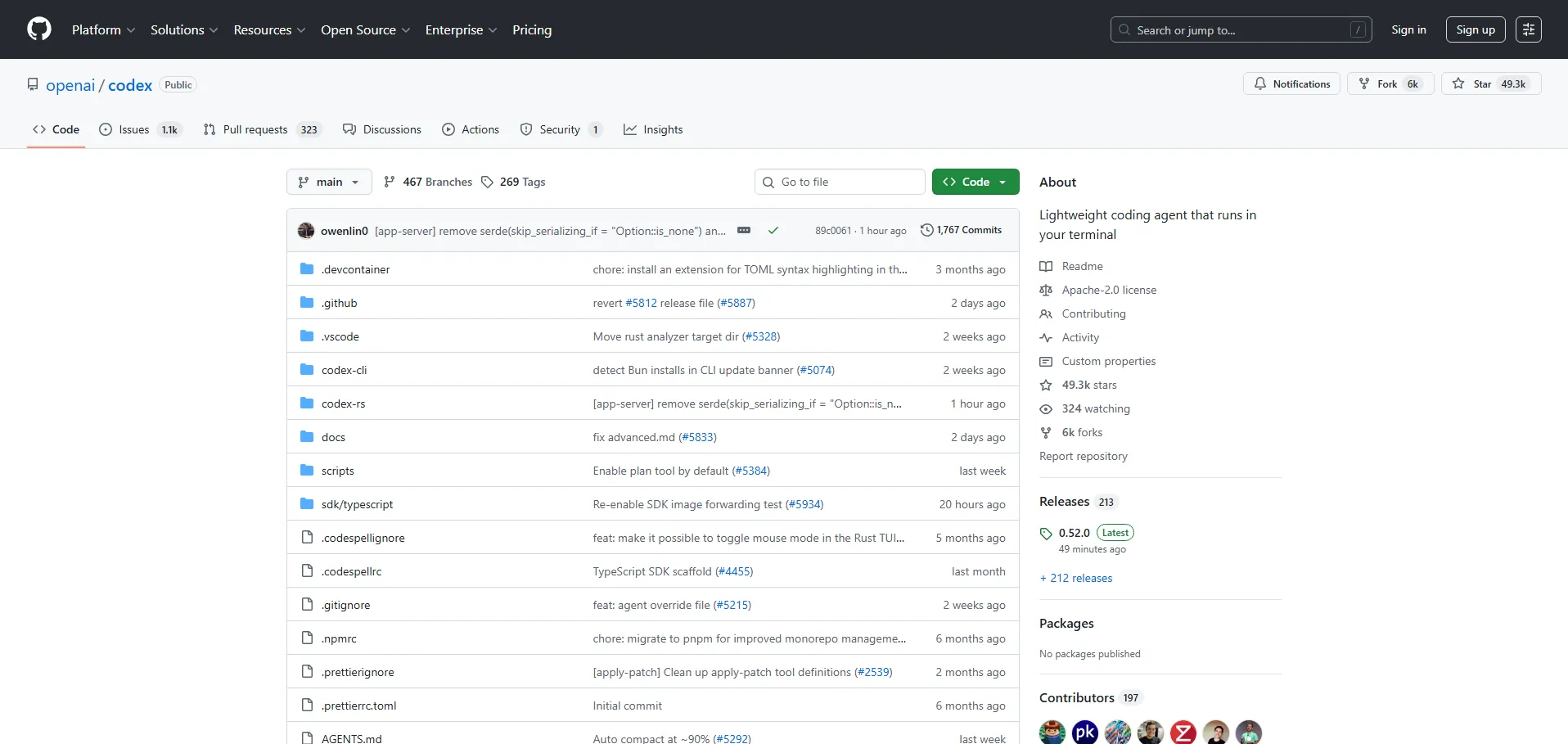Open the 1,767 Commits history

pos(961,231)
